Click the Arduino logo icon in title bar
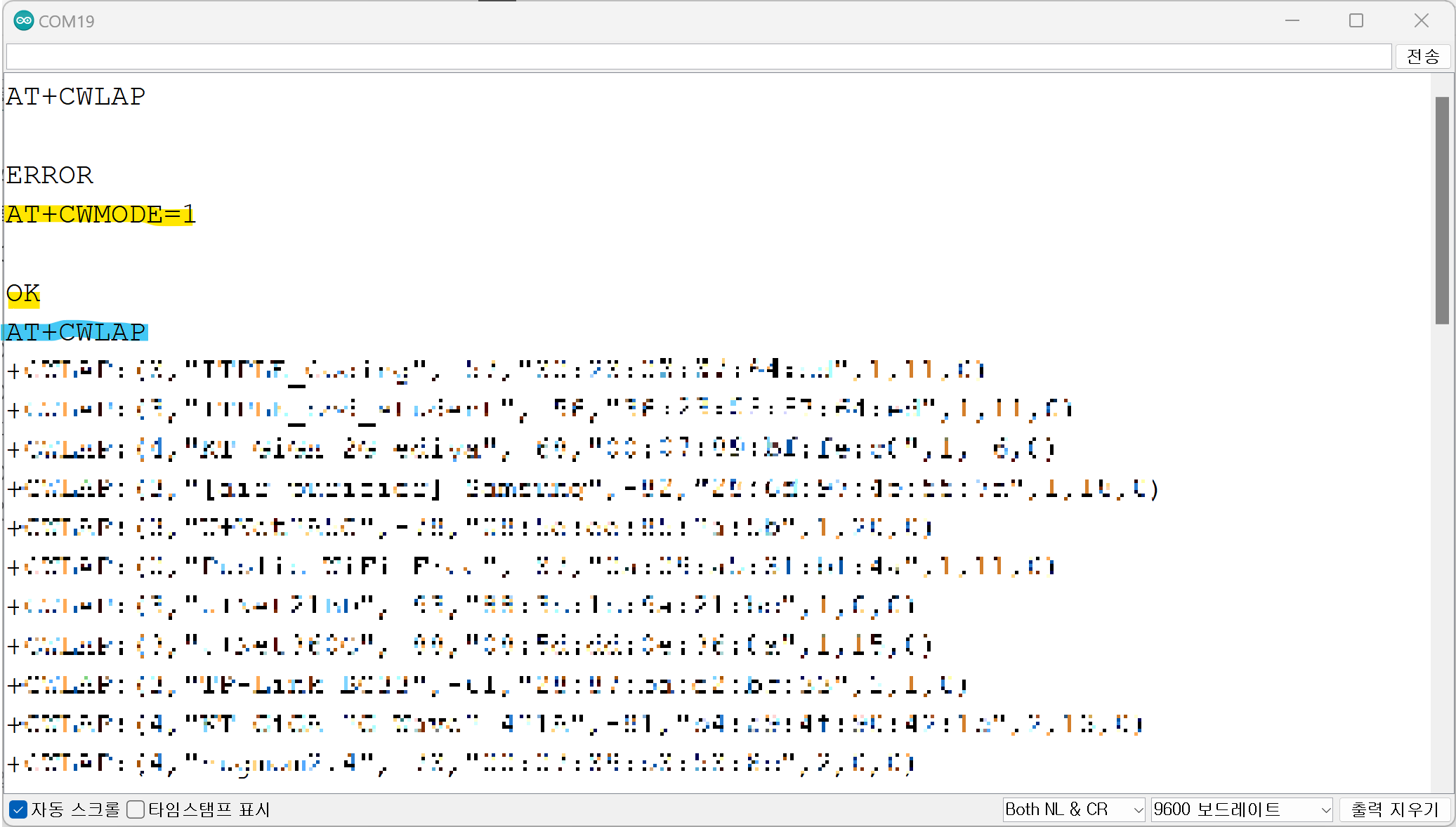Viewport: 1456px width, 827px height. tap(23, 21)
